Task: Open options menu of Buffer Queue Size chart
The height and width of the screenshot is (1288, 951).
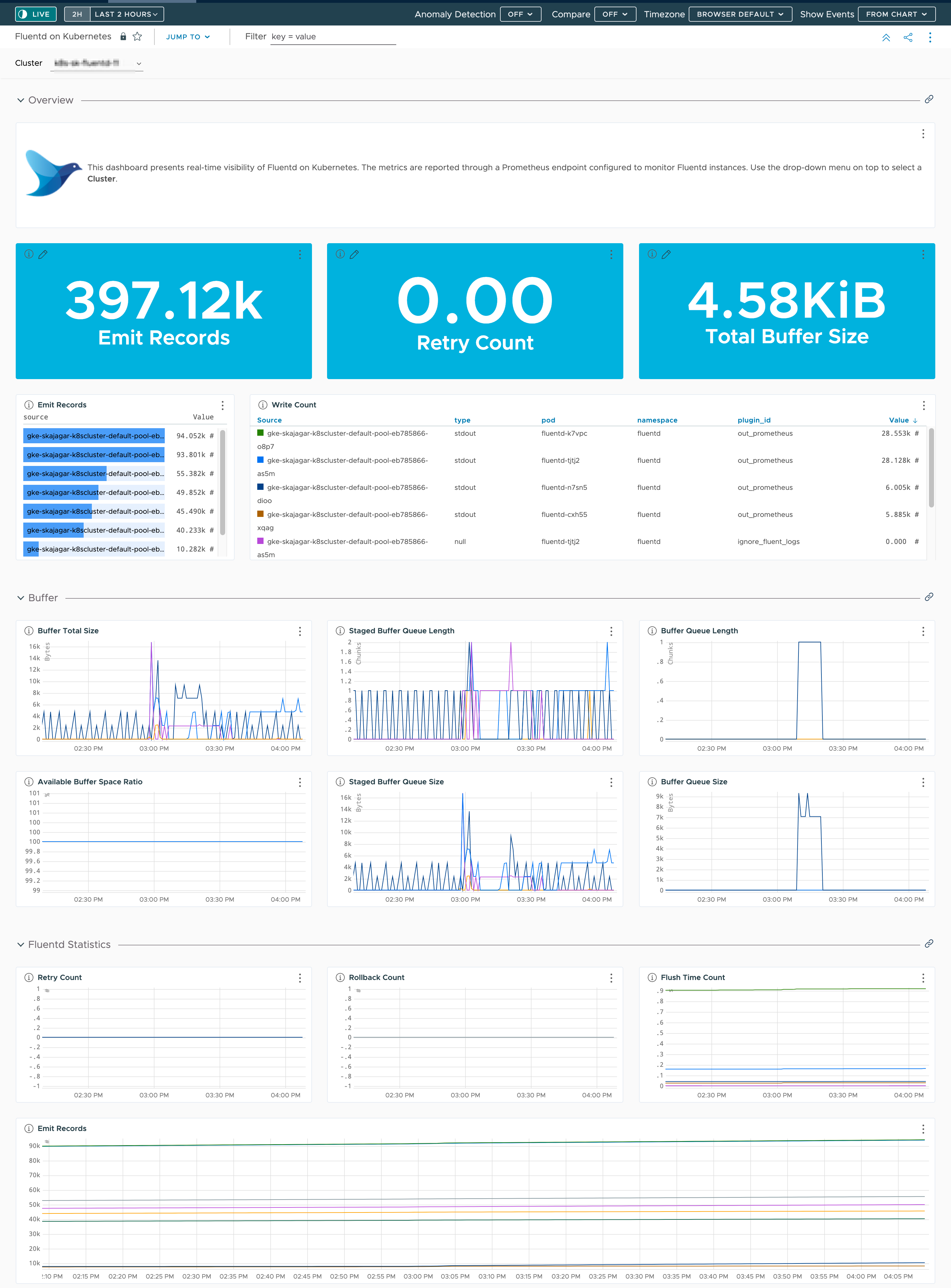Action: pos(923,782)
